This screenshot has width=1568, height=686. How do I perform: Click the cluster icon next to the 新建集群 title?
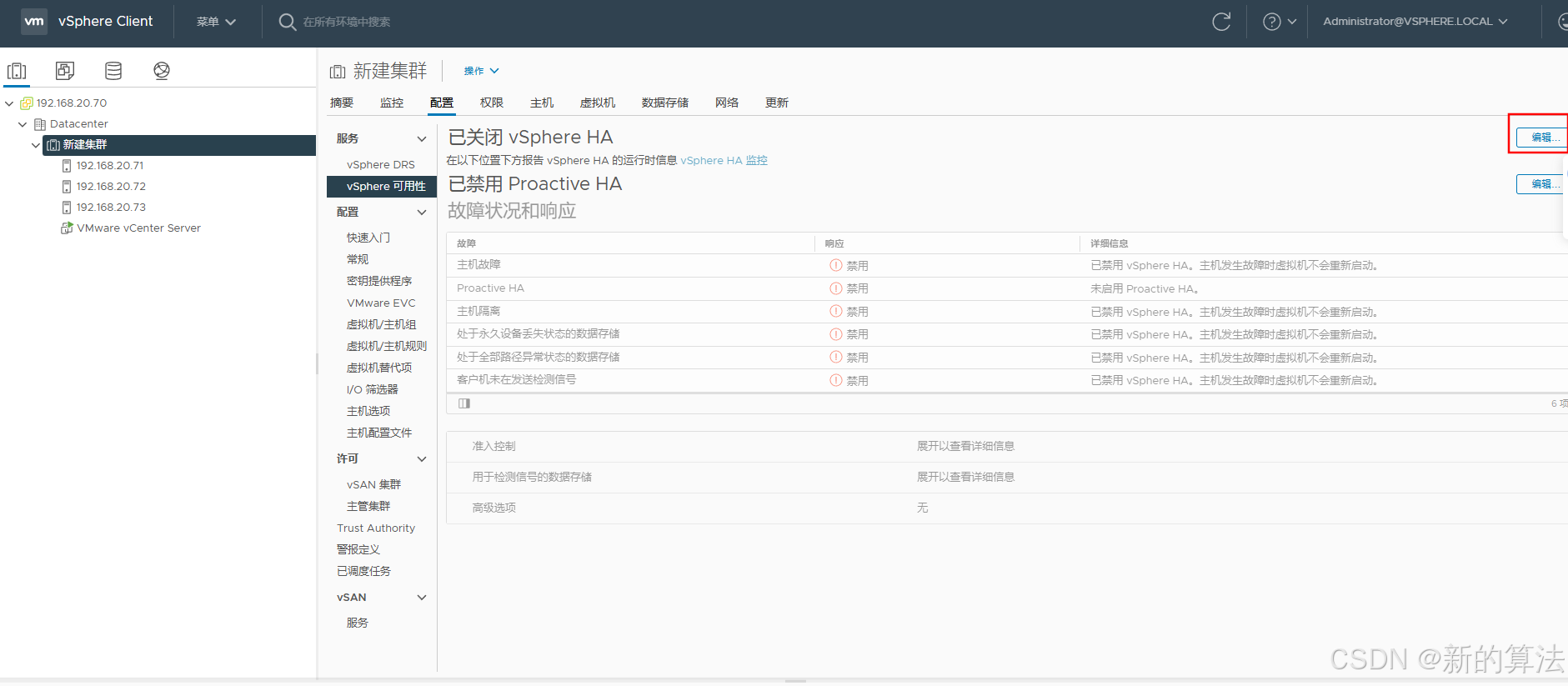[x=338, y=72]
